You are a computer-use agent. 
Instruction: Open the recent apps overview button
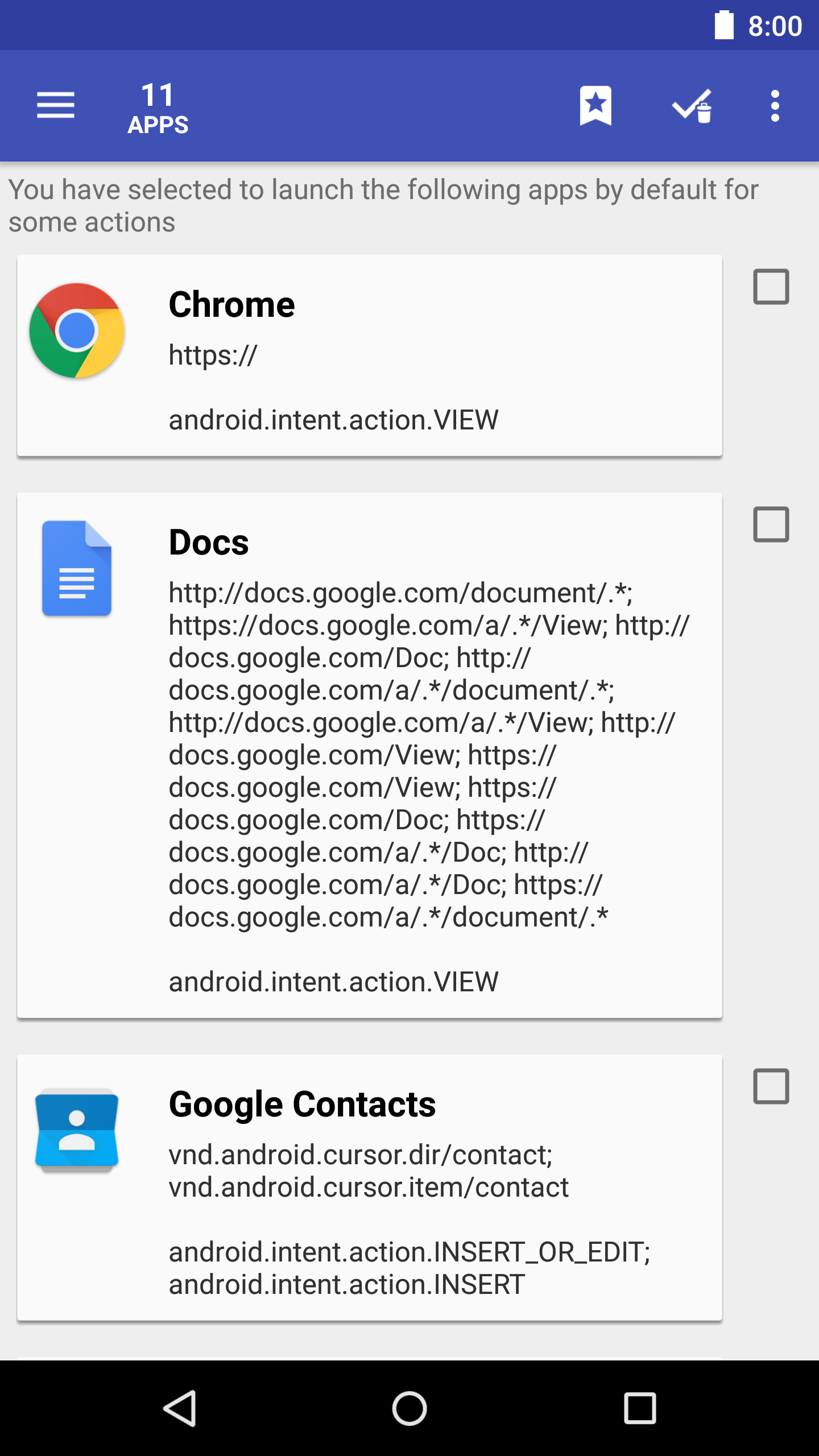640,1408
